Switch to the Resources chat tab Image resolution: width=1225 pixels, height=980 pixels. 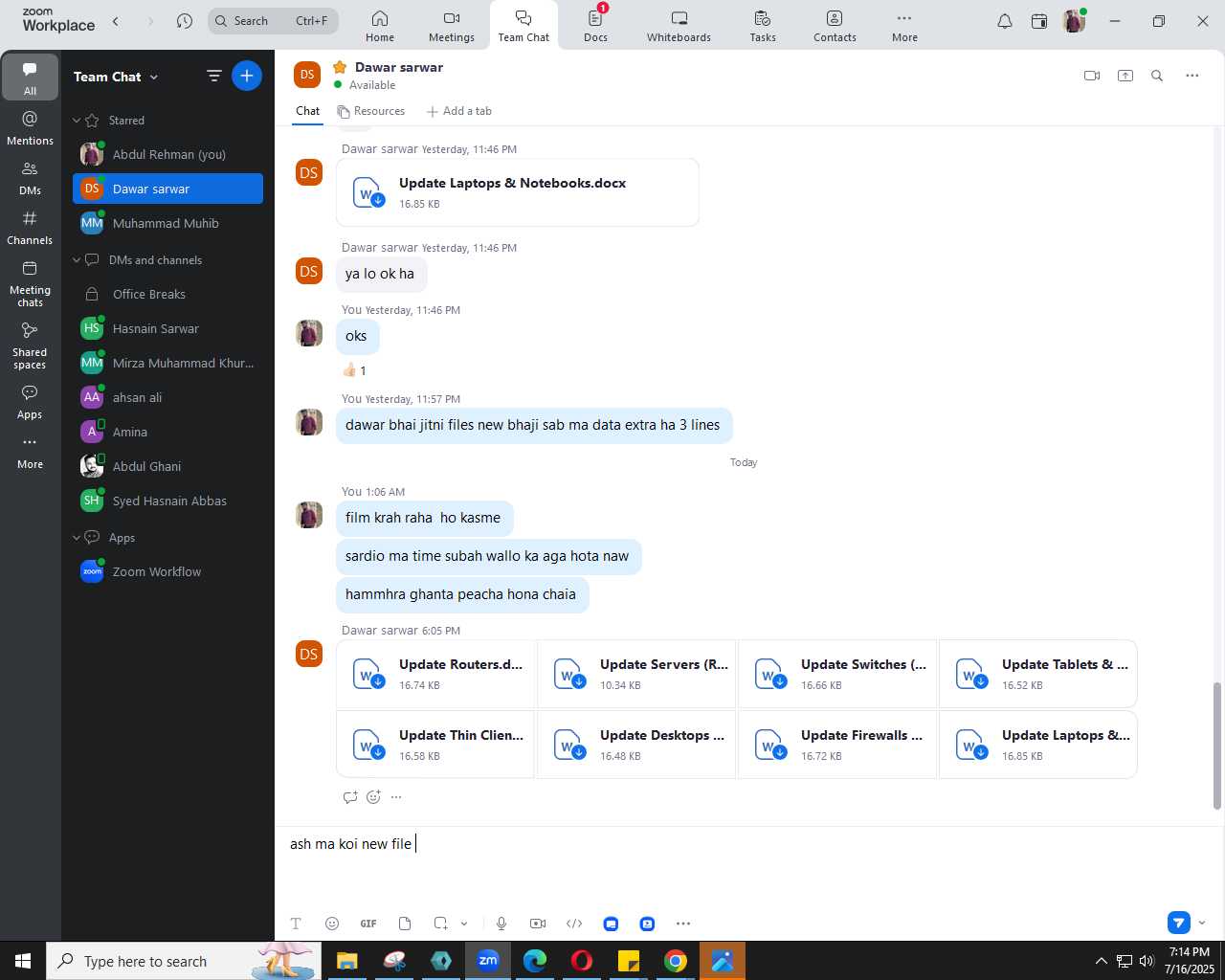[371, 111]
